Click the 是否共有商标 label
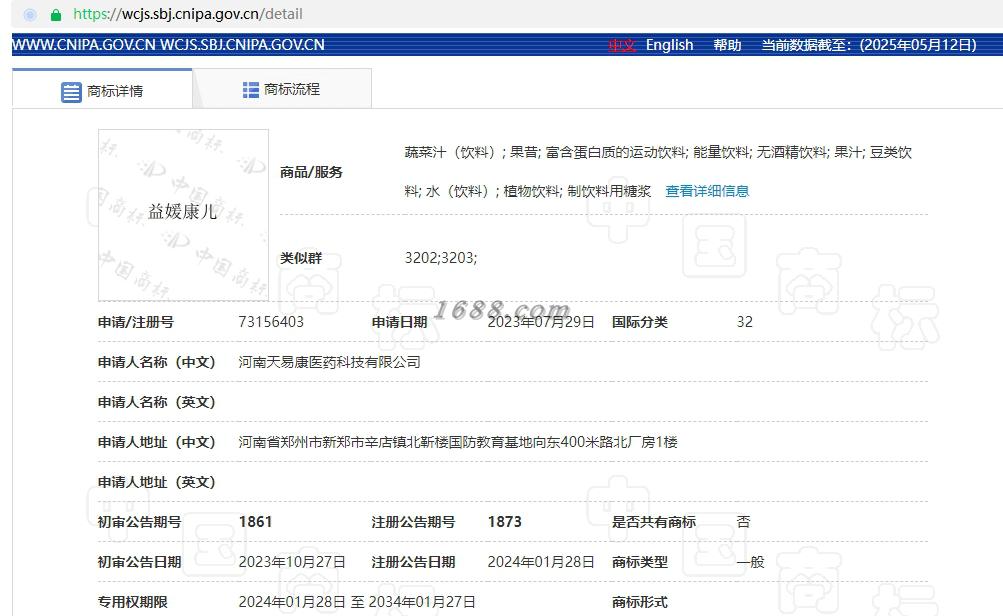 (x=654, y=522)
